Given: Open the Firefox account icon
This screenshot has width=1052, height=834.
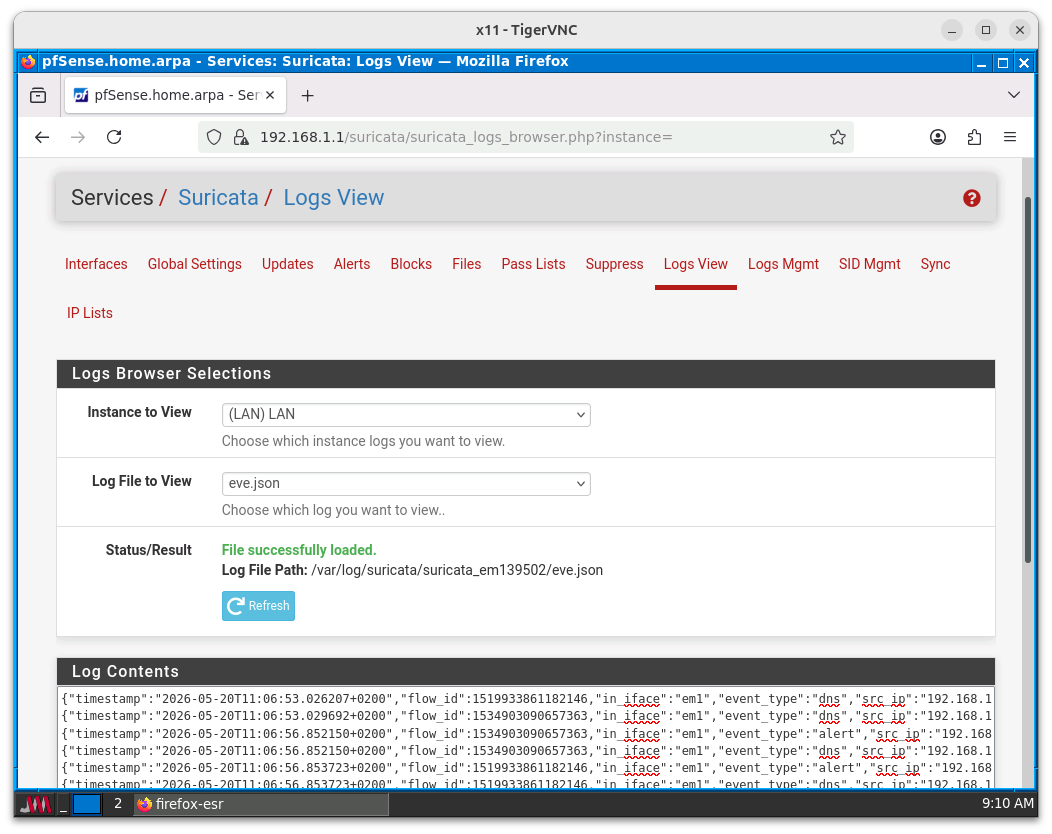Looking at the screenshot, I should point(937,137).
